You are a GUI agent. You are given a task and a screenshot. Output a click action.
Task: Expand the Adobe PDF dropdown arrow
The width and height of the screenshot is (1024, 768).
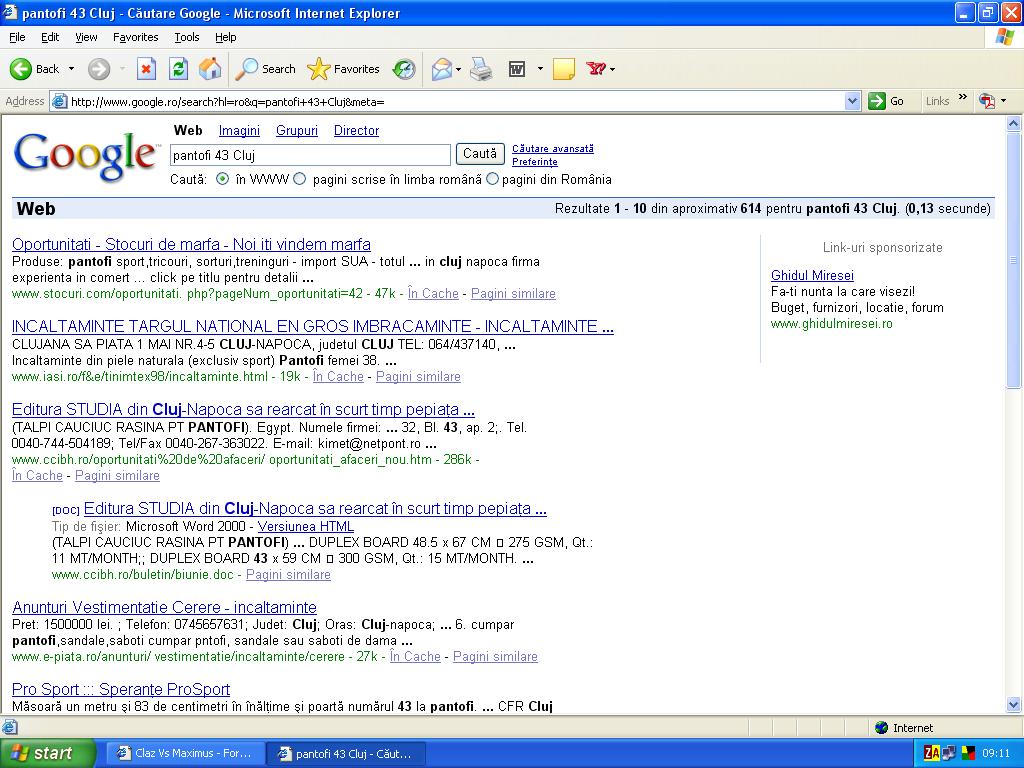point(1004,101)
